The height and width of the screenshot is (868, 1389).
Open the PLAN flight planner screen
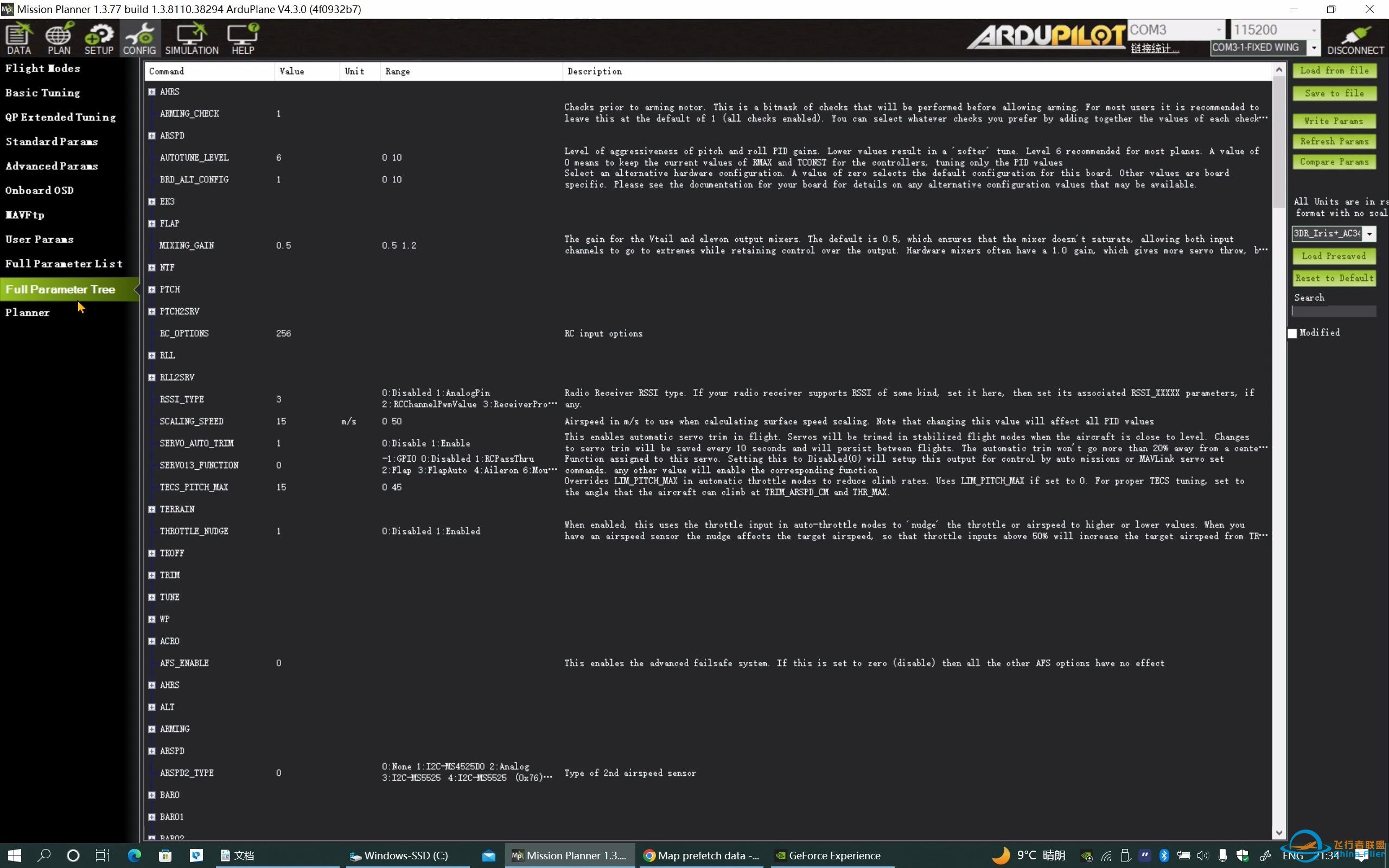pos(59,39)
